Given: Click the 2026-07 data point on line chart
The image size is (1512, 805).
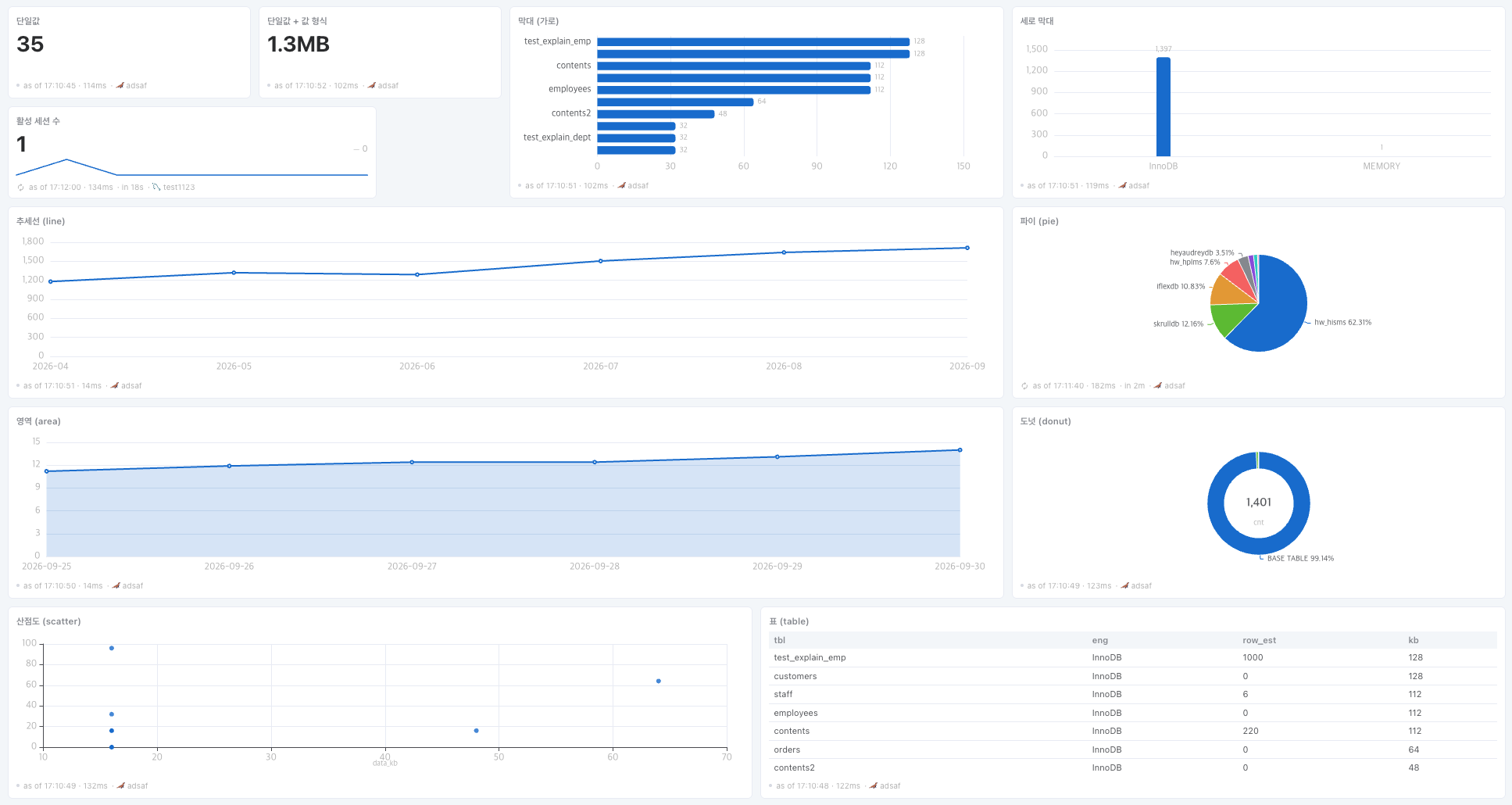Looking at the screenshot, I should pyautogui.click(x=601, y=261).
